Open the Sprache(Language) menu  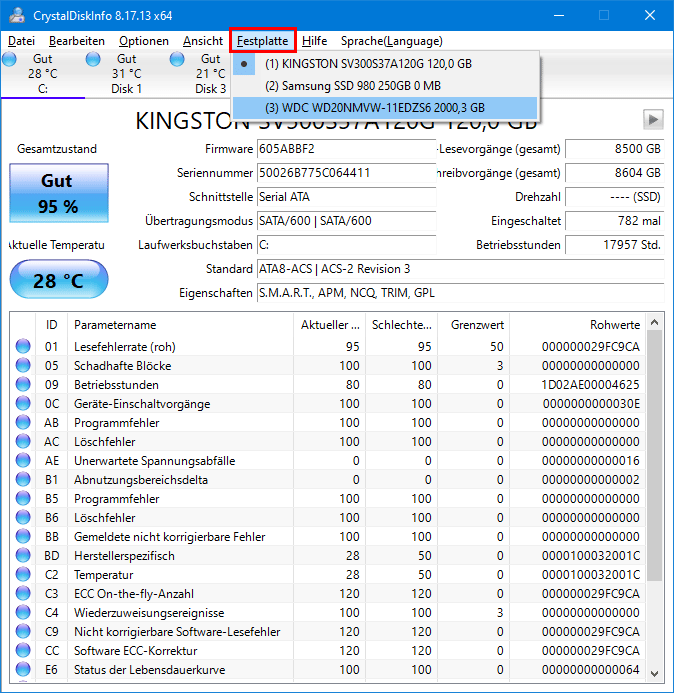pos(392,41)
